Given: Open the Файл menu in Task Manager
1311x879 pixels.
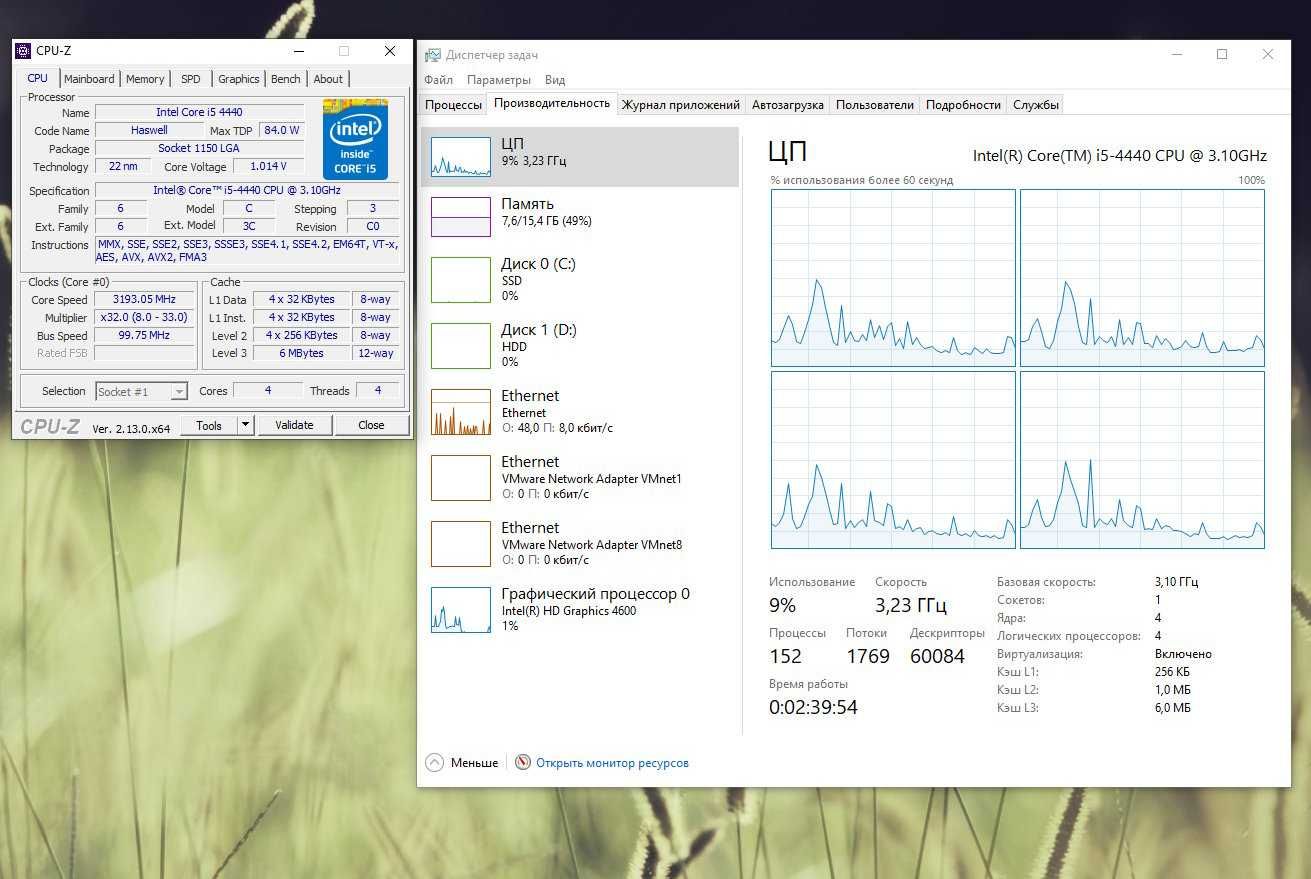Looking at the screenshot, I should (438, 80).
